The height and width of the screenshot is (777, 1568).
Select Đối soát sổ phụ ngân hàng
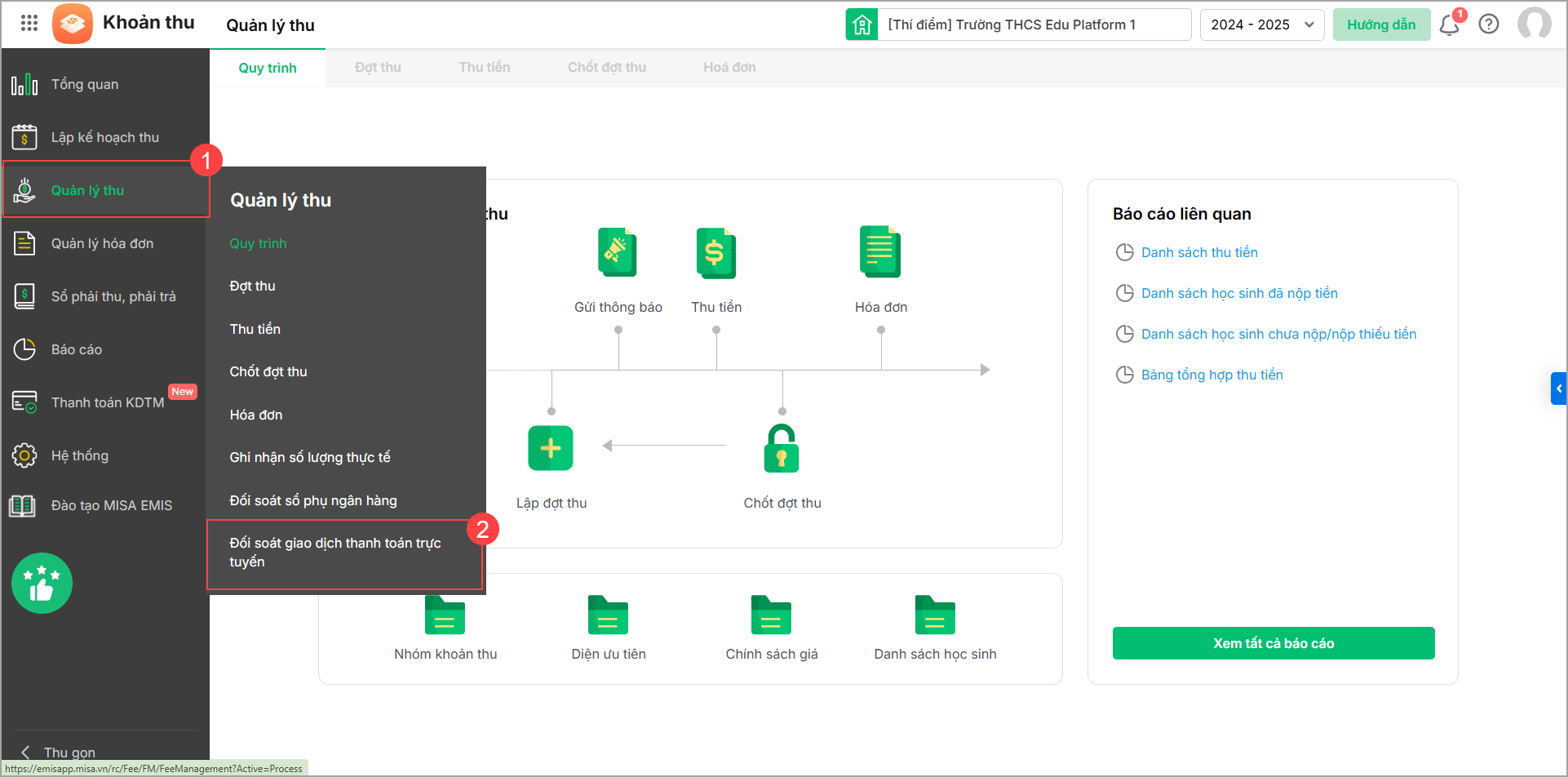pyautogui.click(x=313, y=500)
